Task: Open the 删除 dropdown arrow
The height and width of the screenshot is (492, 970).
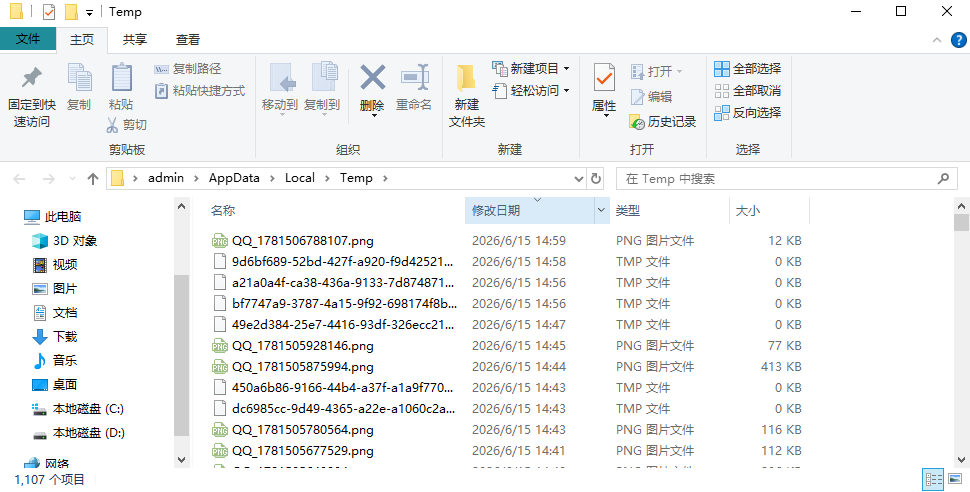Action: (x=372, y=116)
